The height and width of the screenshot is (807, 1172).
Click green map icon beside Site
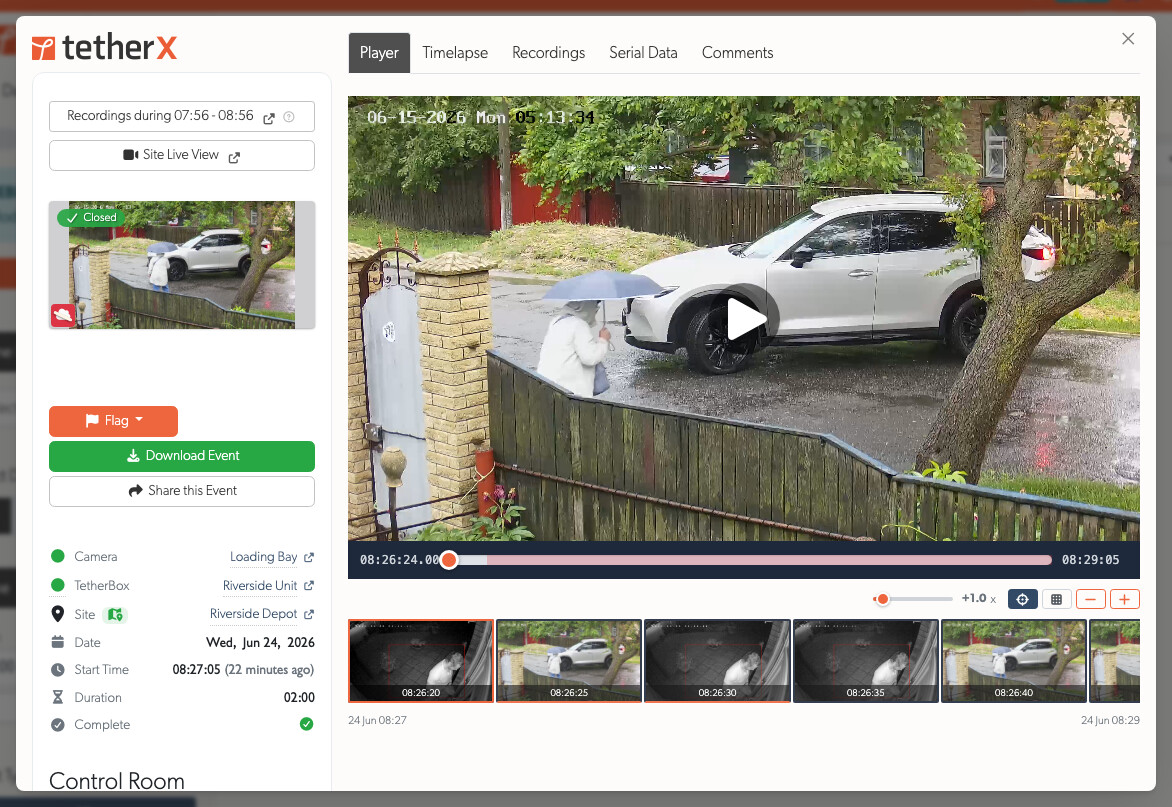(x=115, y=614)
